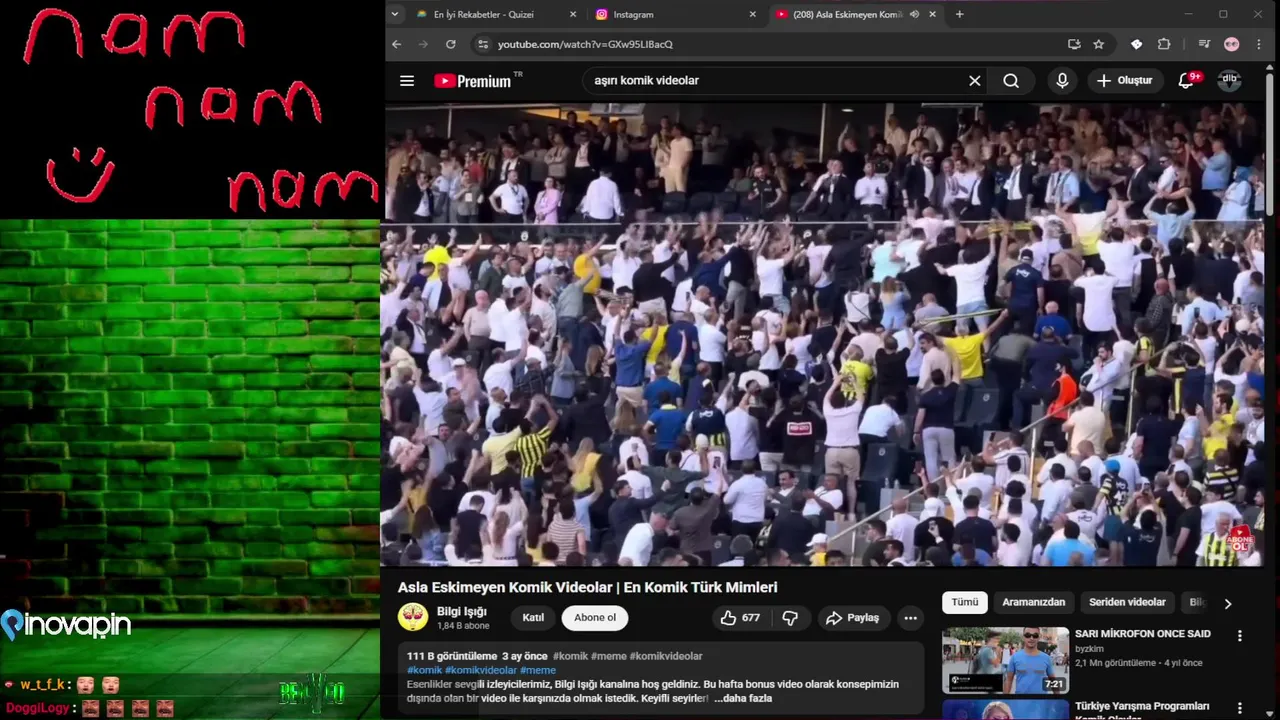Switch to the Instagram tab
This screenshot has width=1280, height=720.
[x=675, y=14]
